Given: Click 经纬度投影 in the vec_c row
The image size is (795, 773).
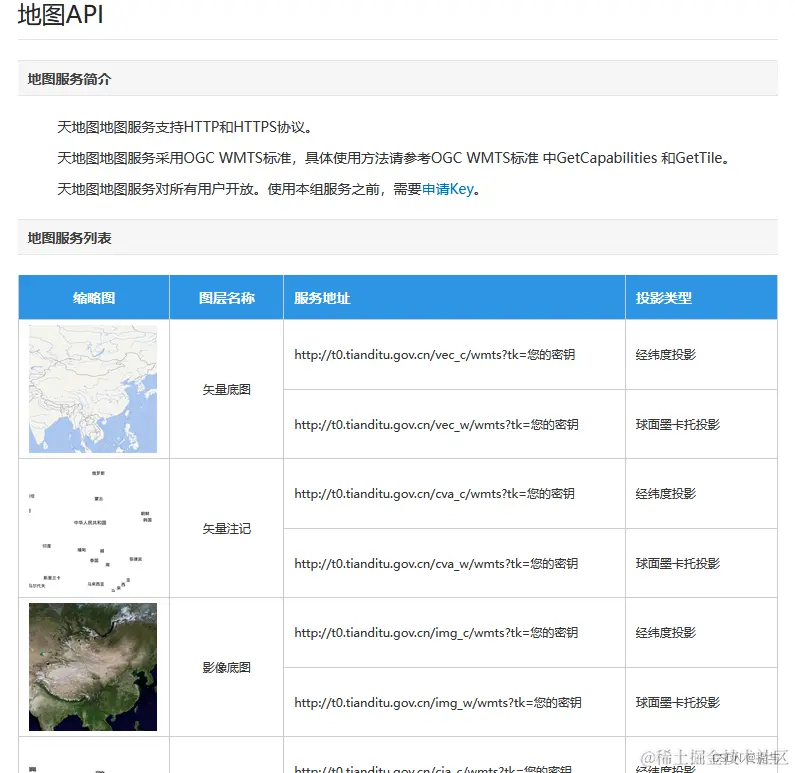Looking at the screenshot, I should pyautogui.click(x=666, y=355).
